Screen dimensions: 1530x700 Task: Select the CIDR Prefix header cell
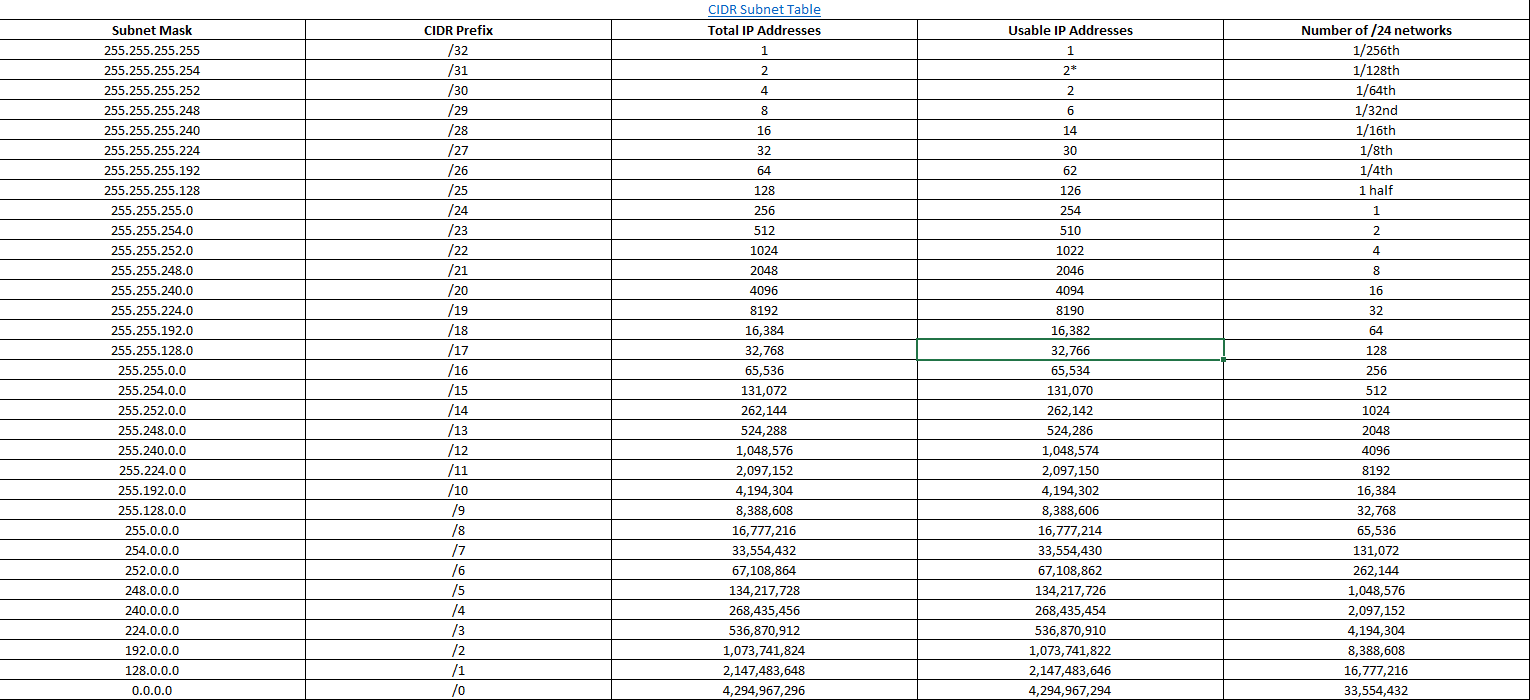[458, 30]
